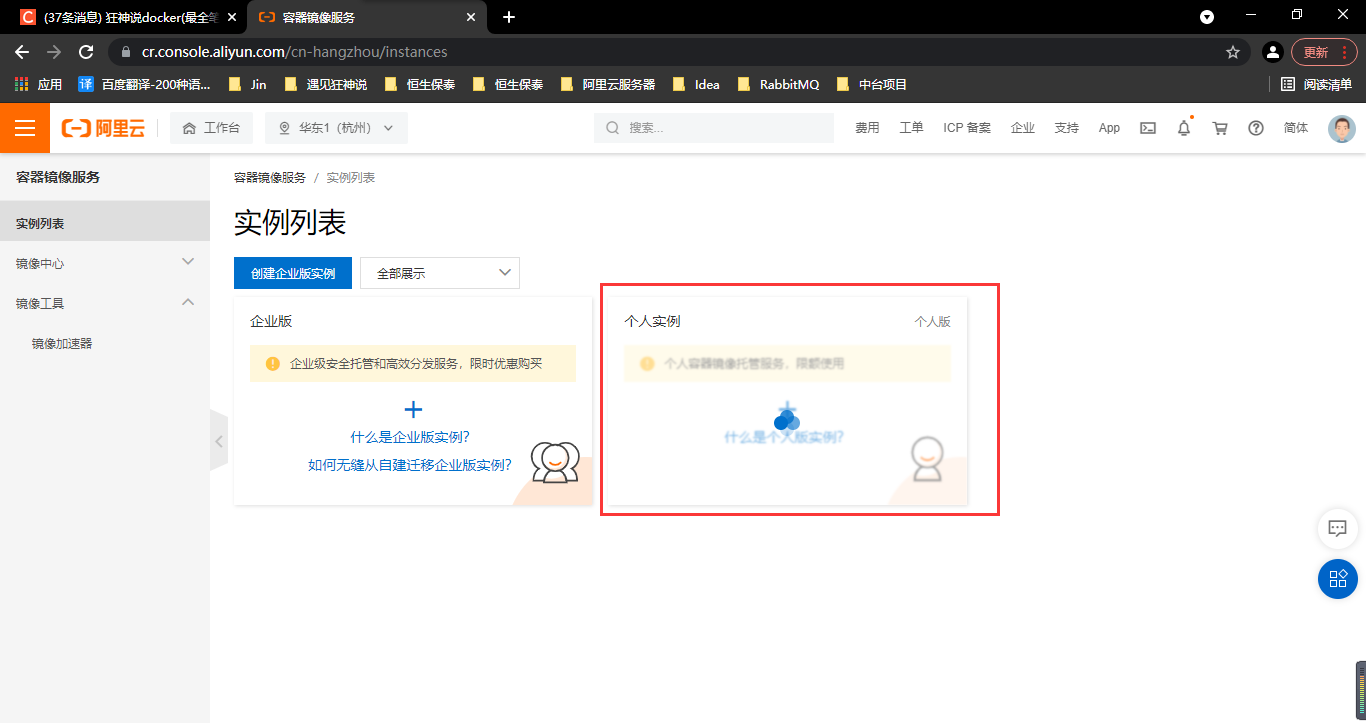Open the Chrome profile icon
The image size is (1366, 723).
[1272, 52]
